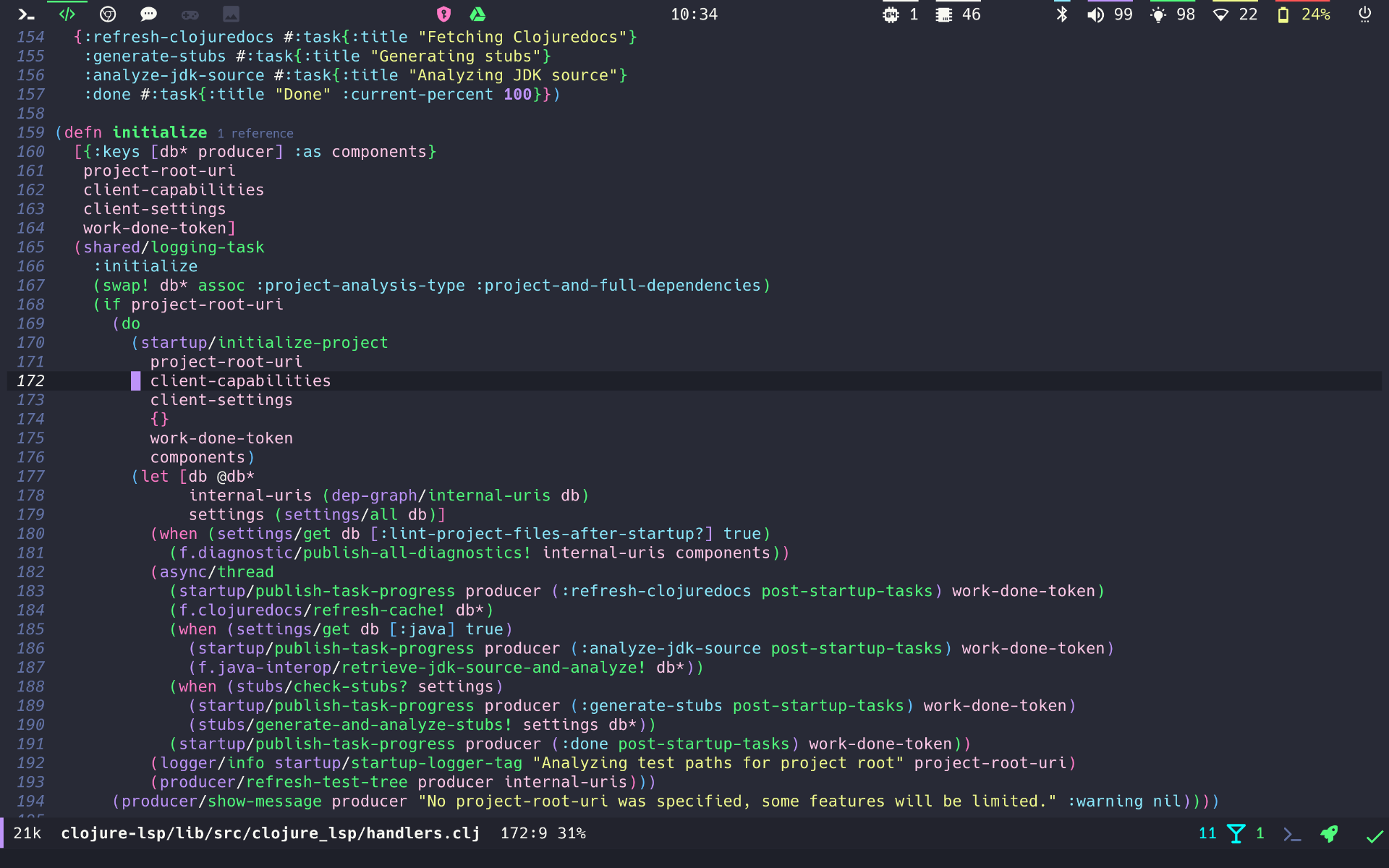Click the ':warning' keyword on line 194

1105,801
